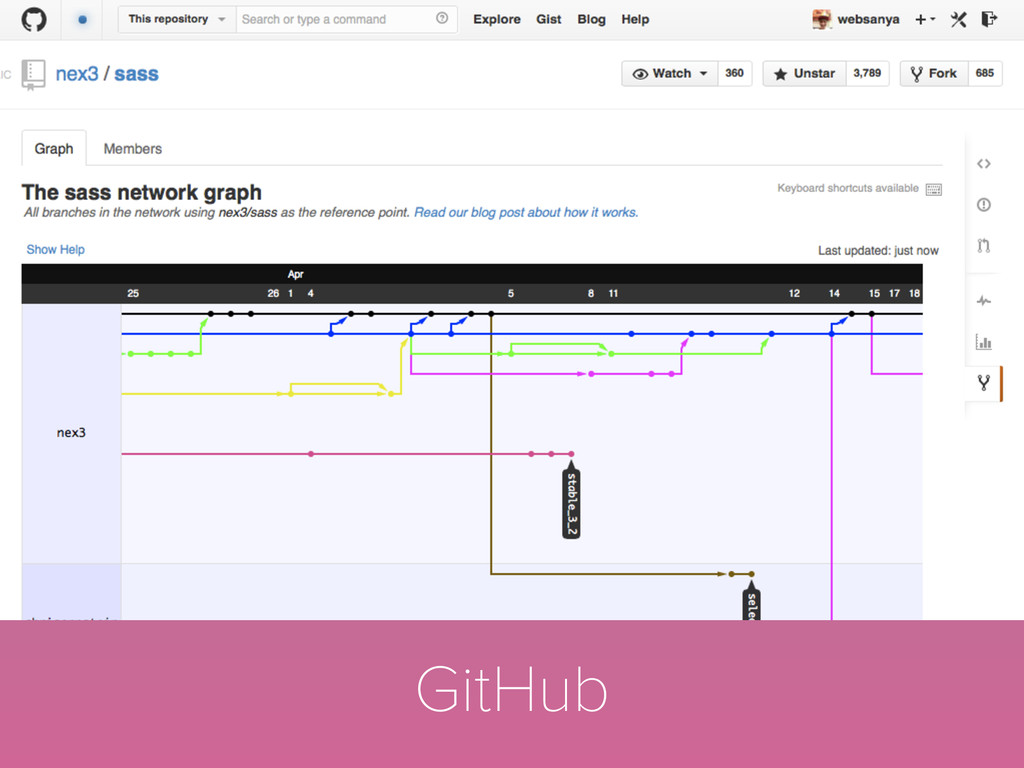Click the nex3 owner row label
Image resolution: width=1024 pixels, height=768 pixels.
click(71, 432)
